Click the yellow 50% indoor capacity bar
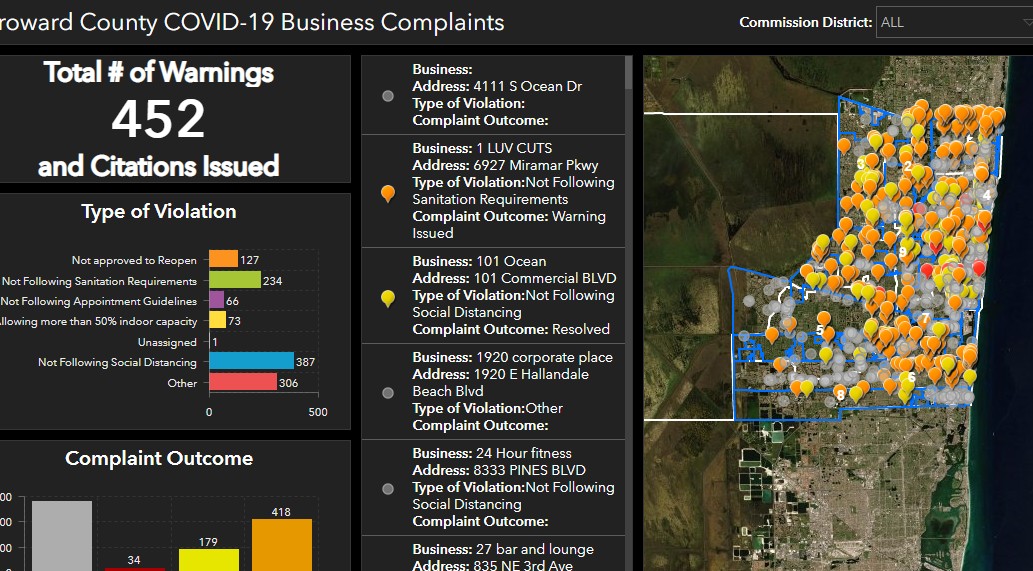This screenshot has width=1033, height=571. pyautogui.click(x=217, y=320)
